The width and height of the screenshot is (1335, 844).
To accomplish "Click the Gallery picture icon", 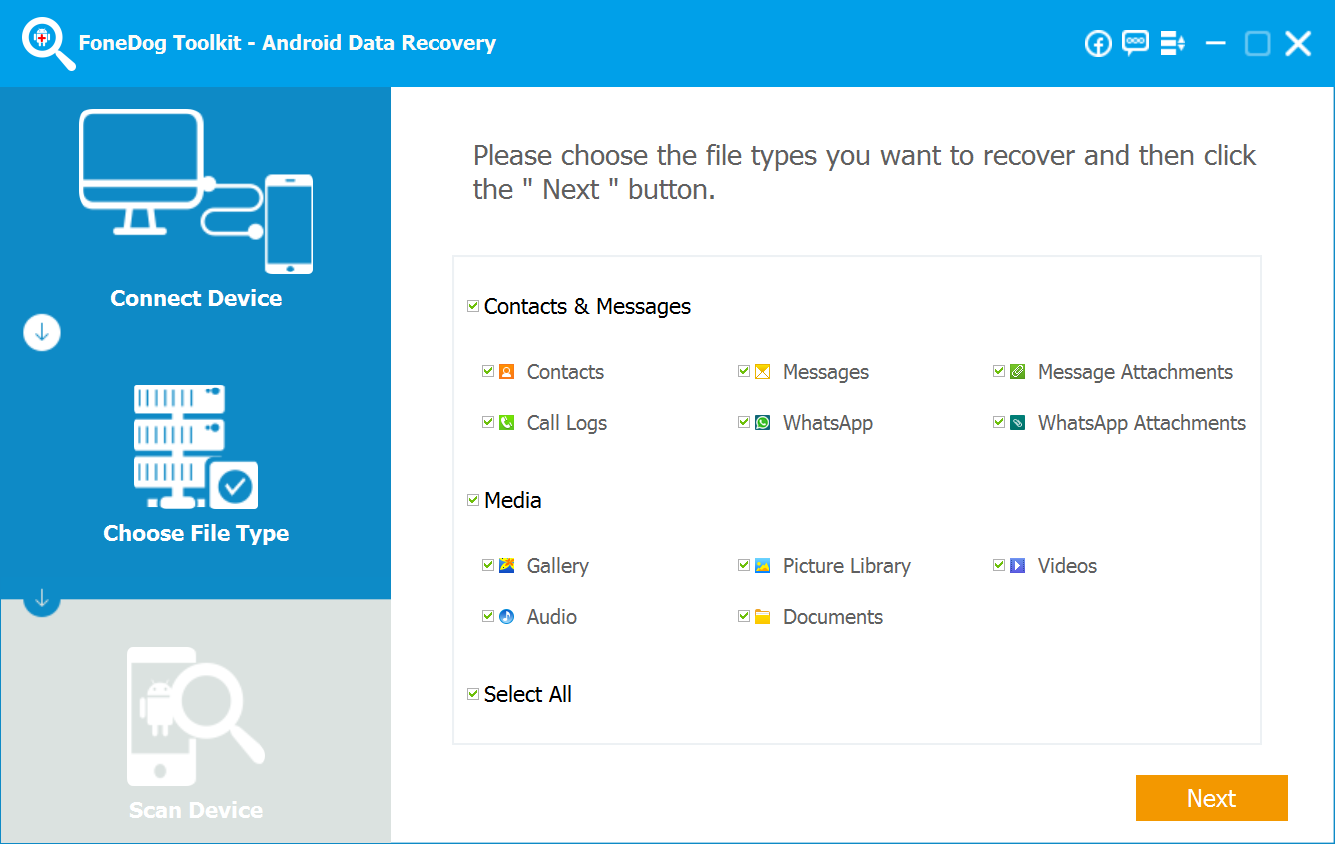I will click(x=507, y=566).
